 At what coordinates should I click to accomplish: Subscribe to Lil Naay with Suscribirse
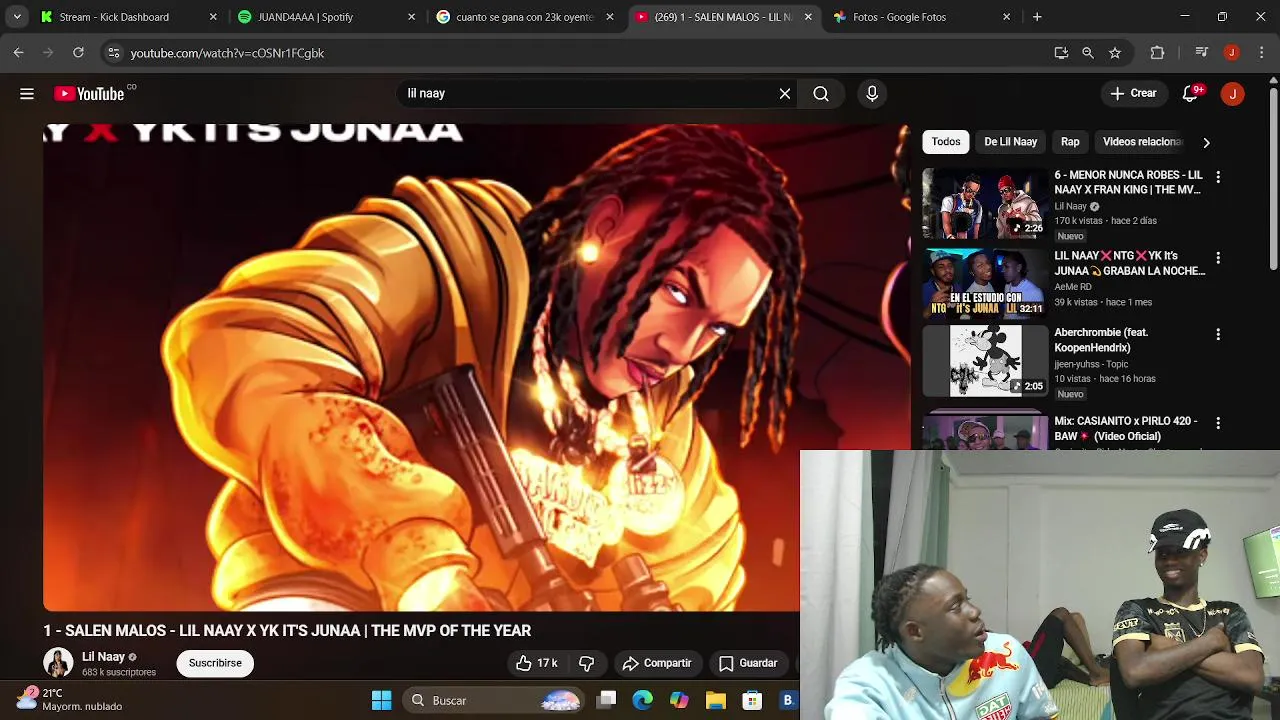click(215, 663)
